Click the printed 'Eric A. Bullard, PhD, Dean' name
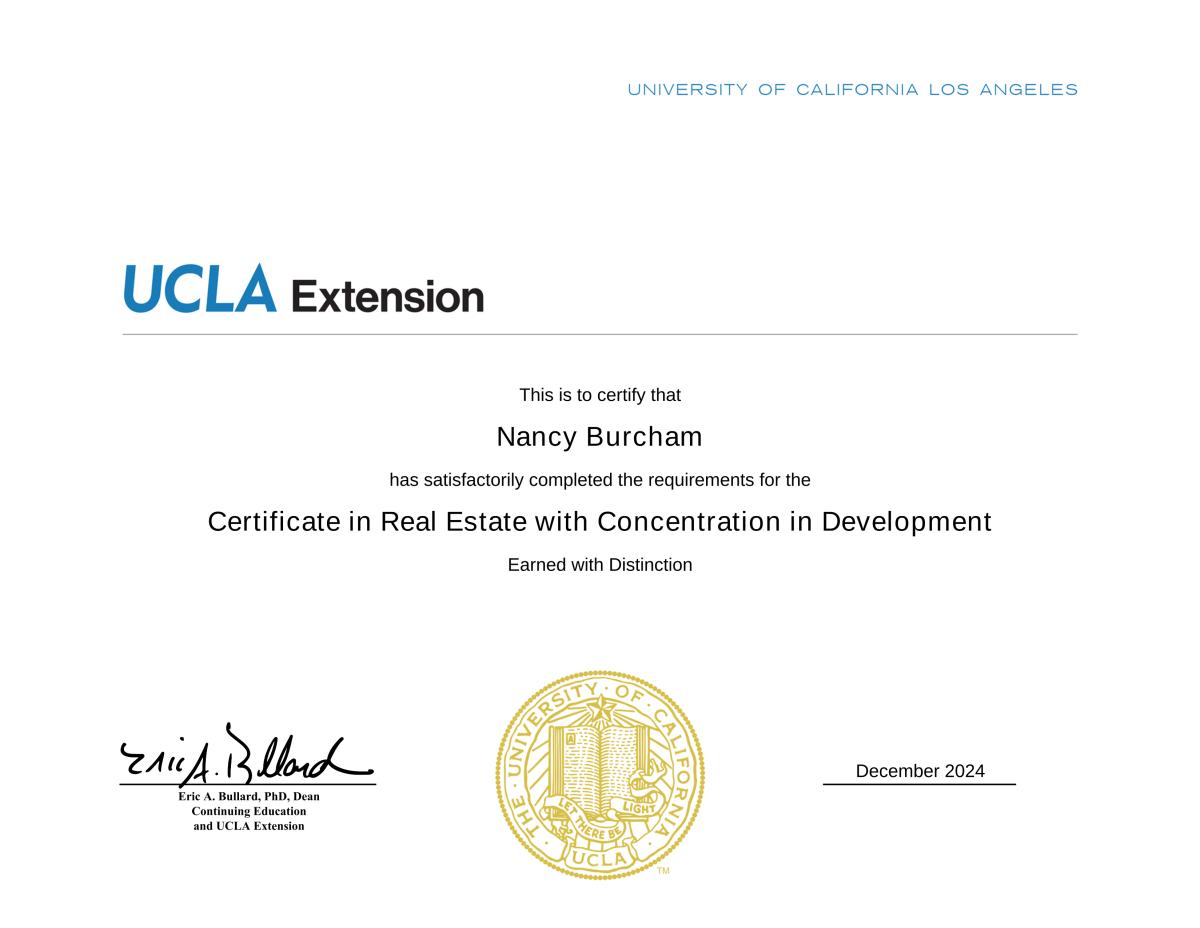 coord(249,797)
